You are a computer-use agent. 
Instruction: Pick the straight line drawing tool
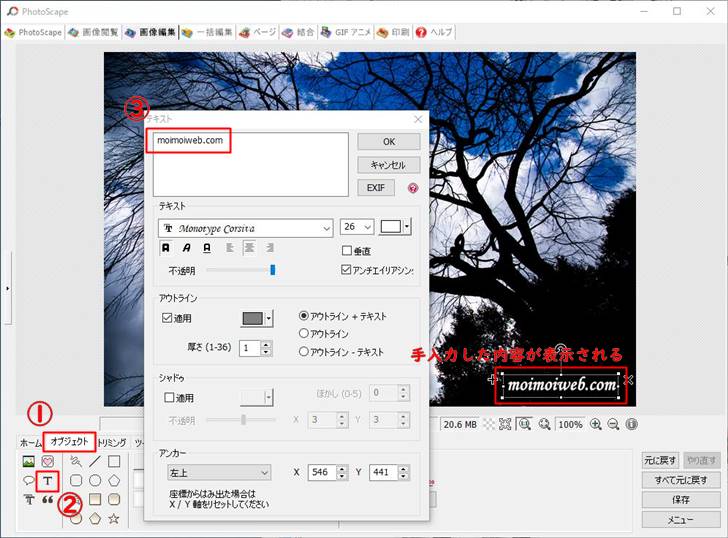(x=94, y=461)
